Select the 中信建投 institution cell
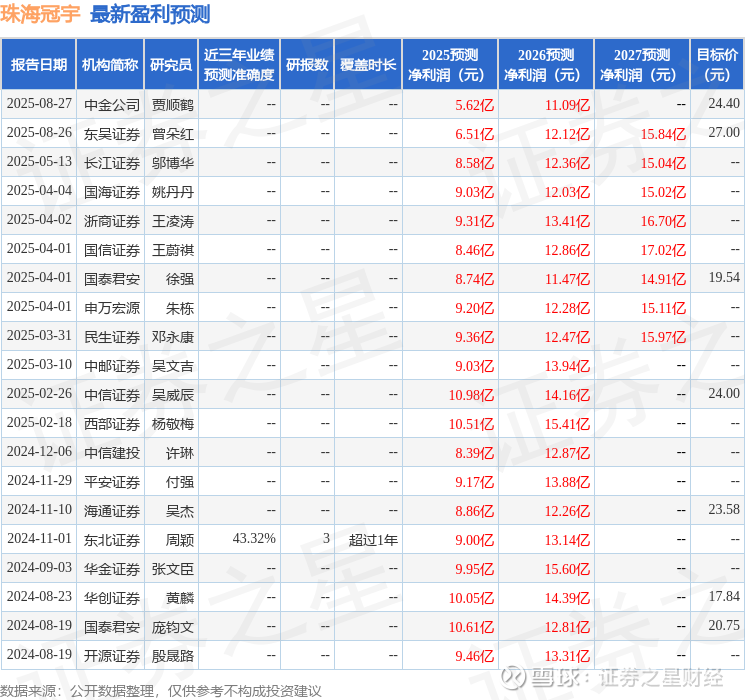745x700 pixels. pos(112,453)
